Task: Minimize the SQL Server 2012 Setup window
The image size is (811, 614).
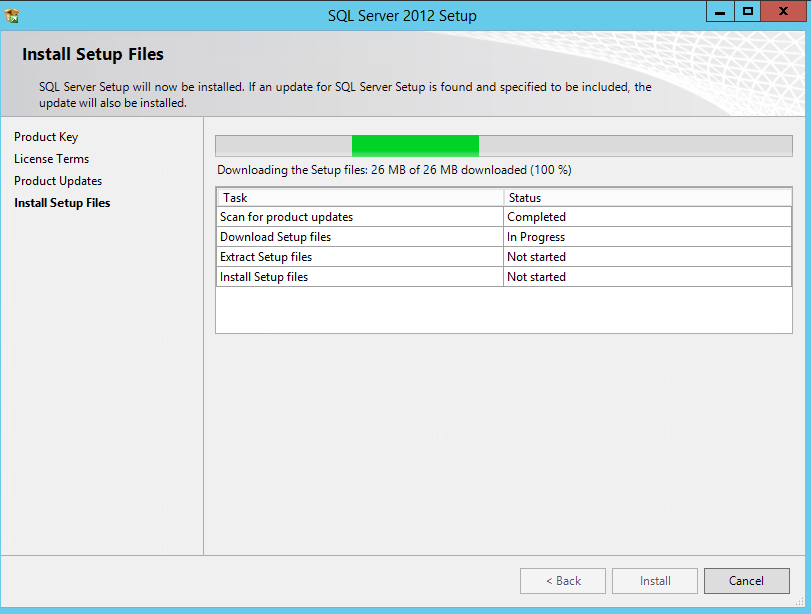Action: click(x=720, y=11)
